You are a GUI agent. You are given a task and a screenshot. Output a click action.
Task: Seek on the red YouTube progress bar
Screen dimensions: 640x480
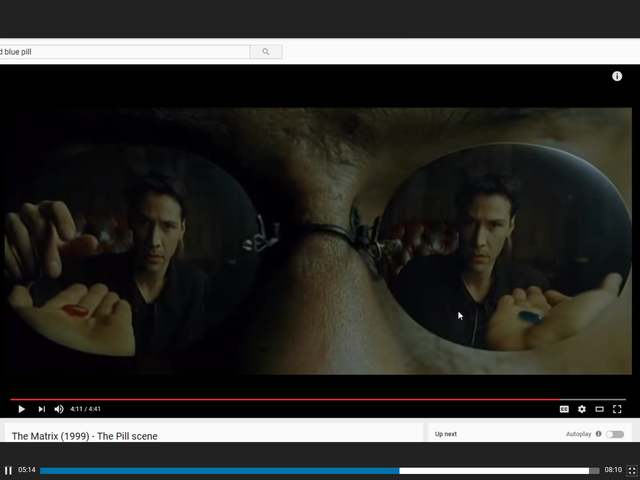(318, 399)
